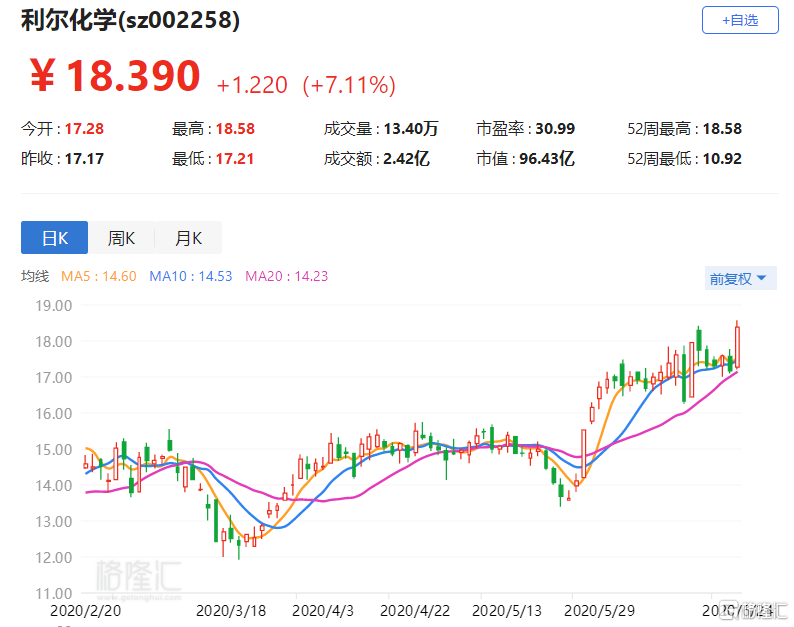Viewport: 794px width, 627px height.
Task: Click the 均线 label beside the MA legend
Action: coord(35,276)
